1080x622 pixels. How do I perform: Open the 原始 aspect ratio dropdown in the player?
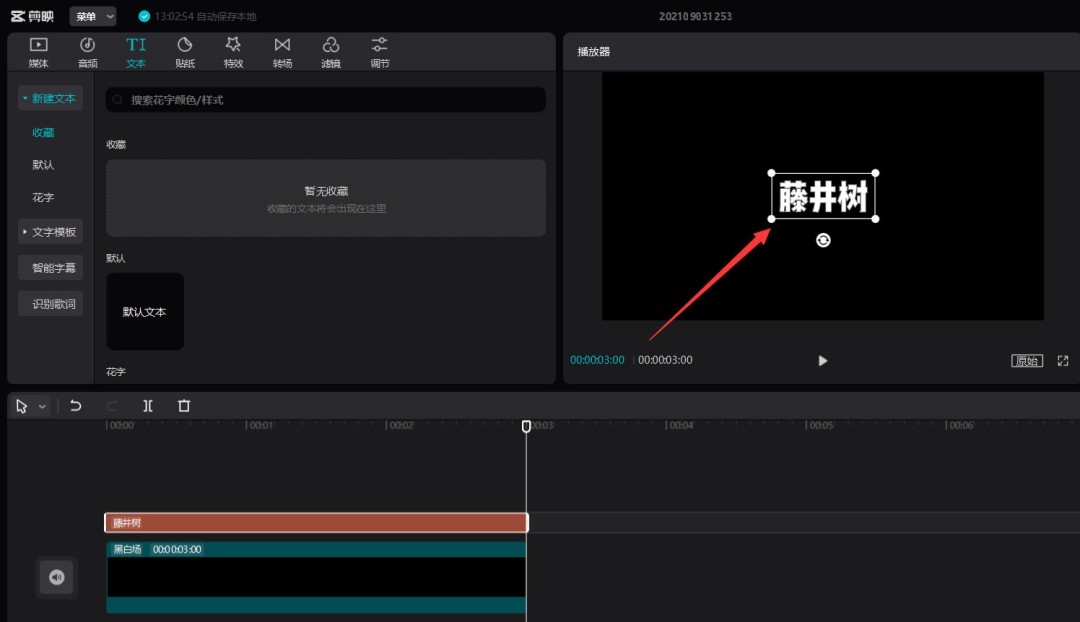pyautogui.click(x=1026, y=360)
